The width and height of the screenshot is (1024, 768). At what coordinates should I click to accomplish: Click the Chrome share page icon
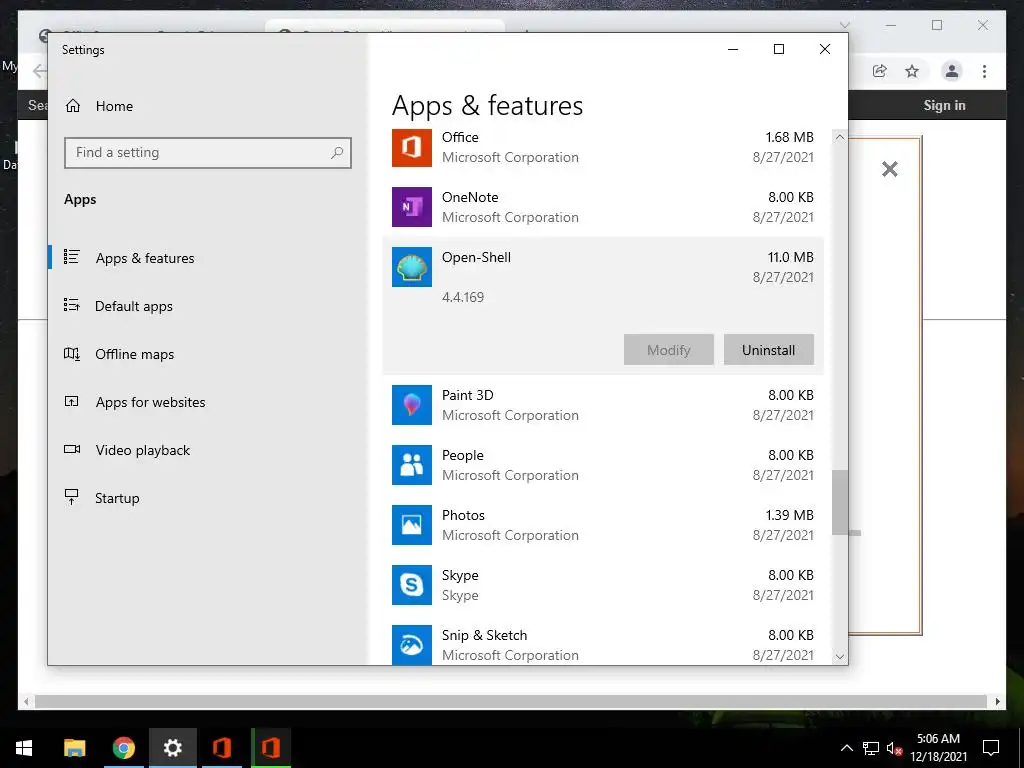coord(880,71)
